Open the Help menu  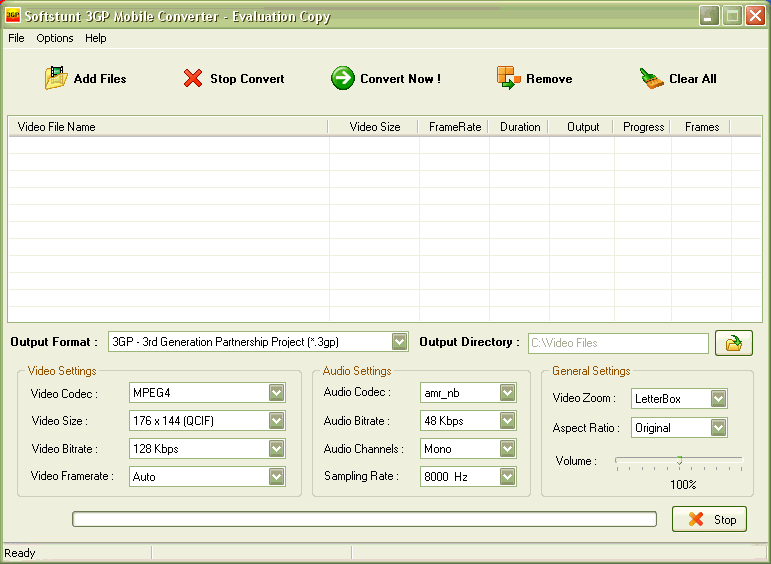pyautogui.click(x=95, y=38)
